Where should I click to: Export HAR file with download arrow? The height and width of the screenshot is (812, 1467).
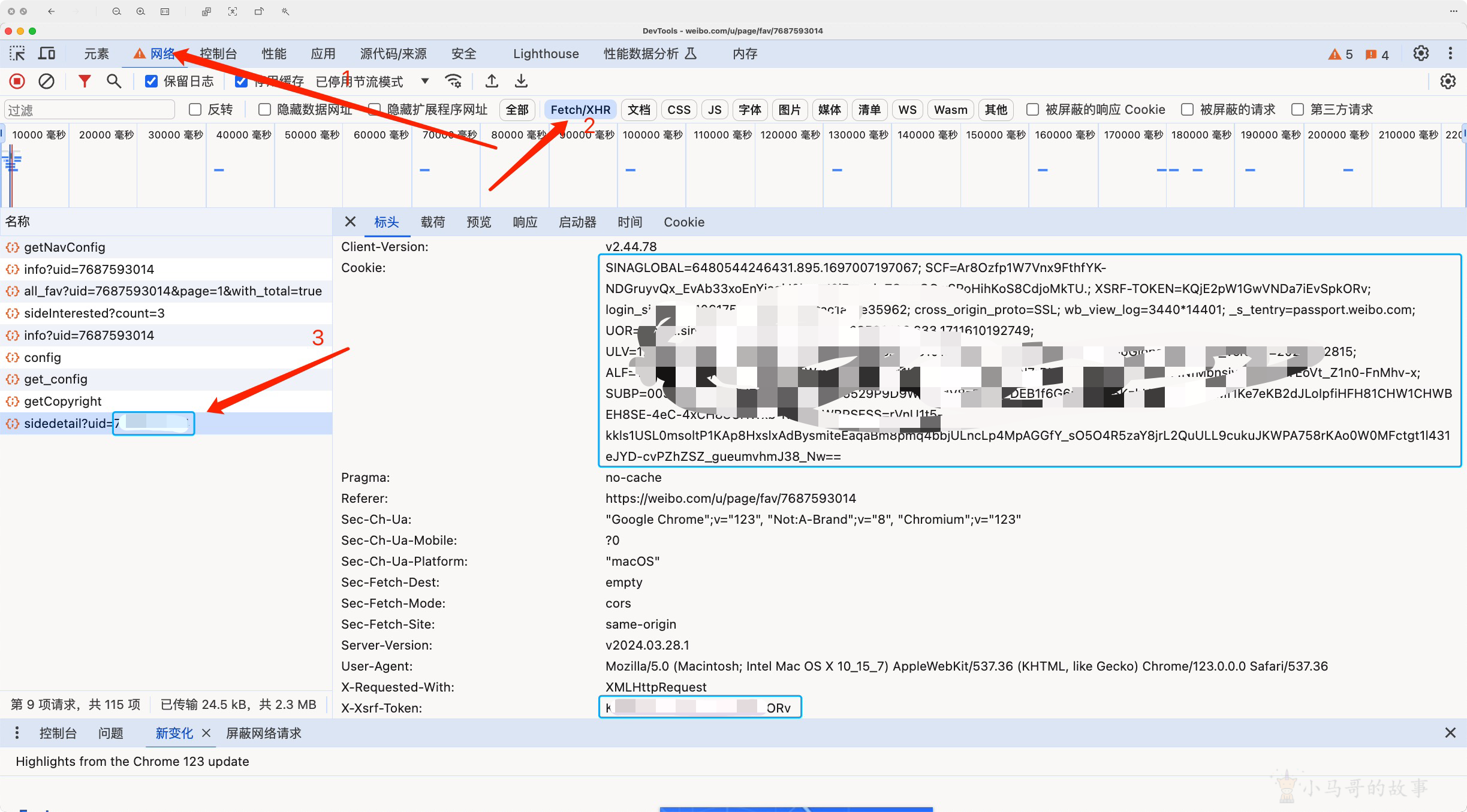pos(522,81)
